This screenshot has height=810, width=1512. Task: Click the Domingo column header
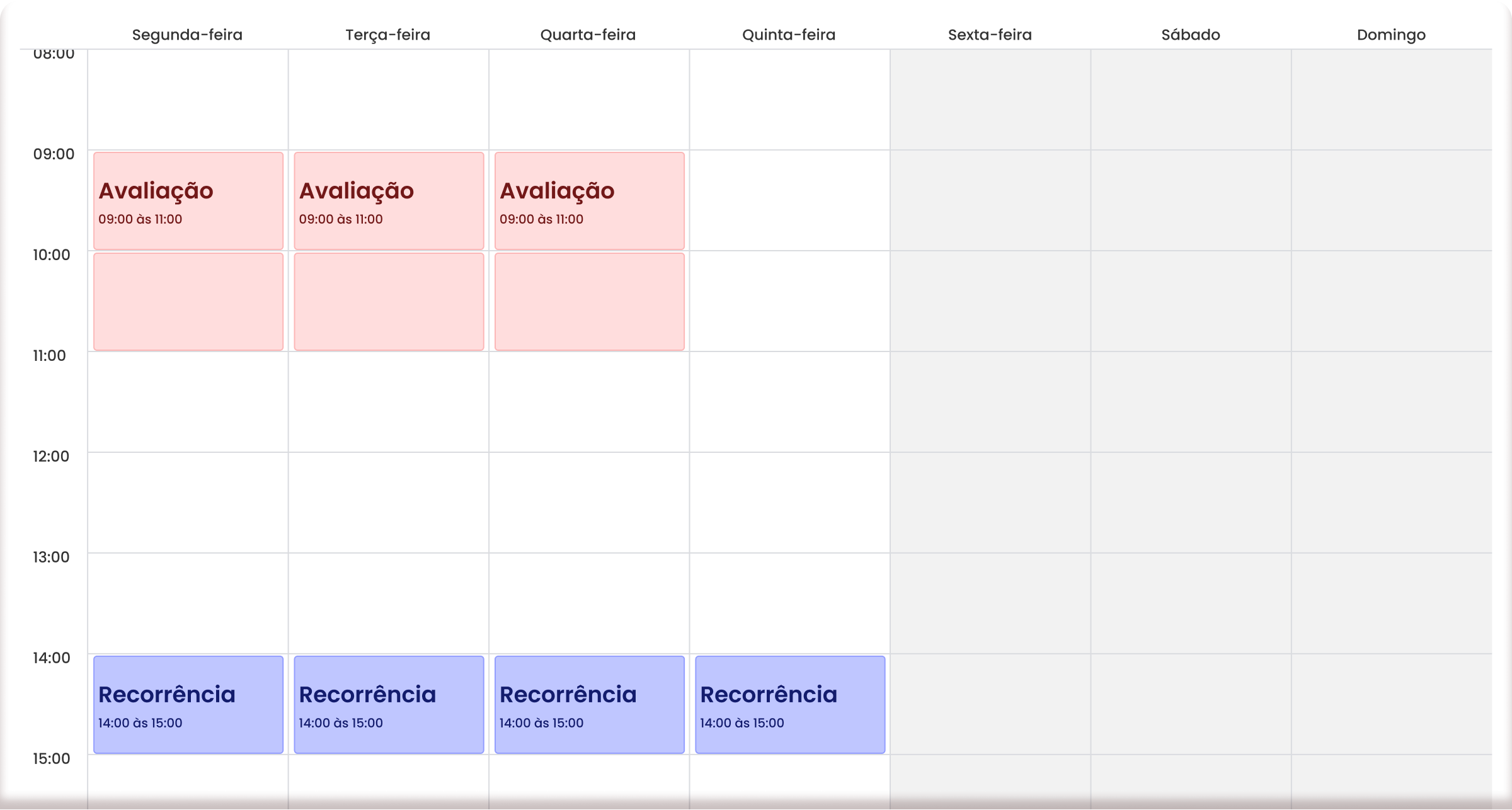1391,35
